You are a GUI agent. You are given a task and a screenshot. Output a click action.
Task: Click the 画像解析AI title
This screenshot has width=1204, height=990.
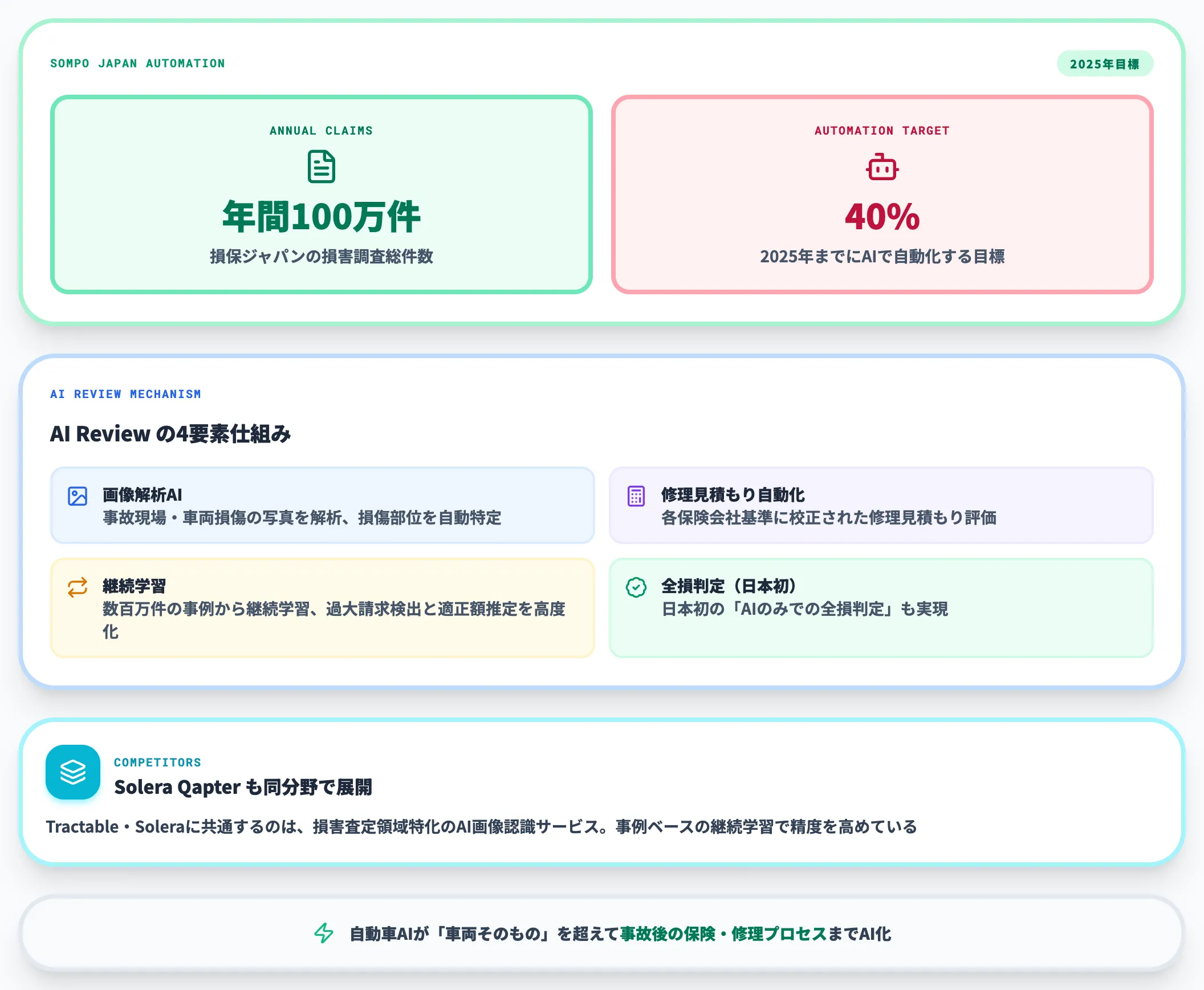(143, 494)
